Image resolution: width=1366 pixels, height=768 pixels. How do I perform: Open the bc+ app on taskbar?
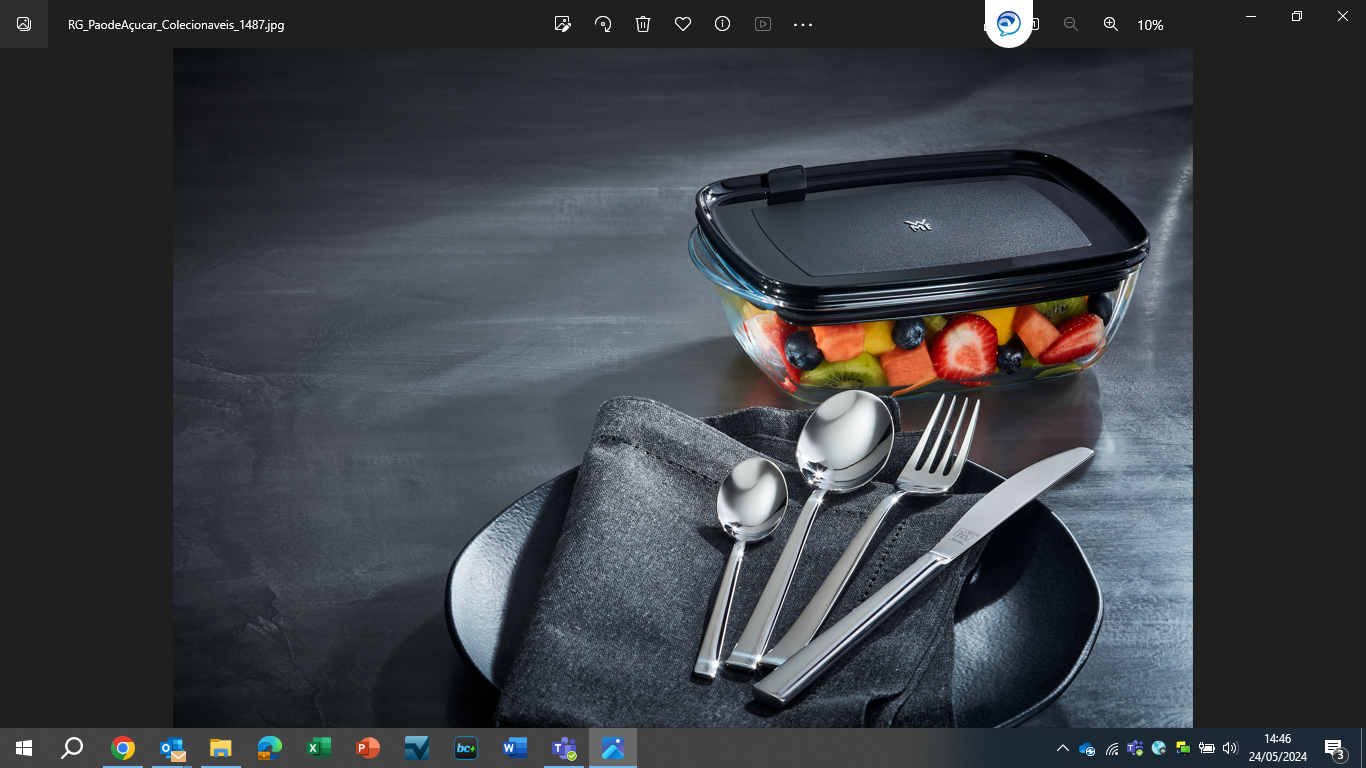click(x=466, y=748)
